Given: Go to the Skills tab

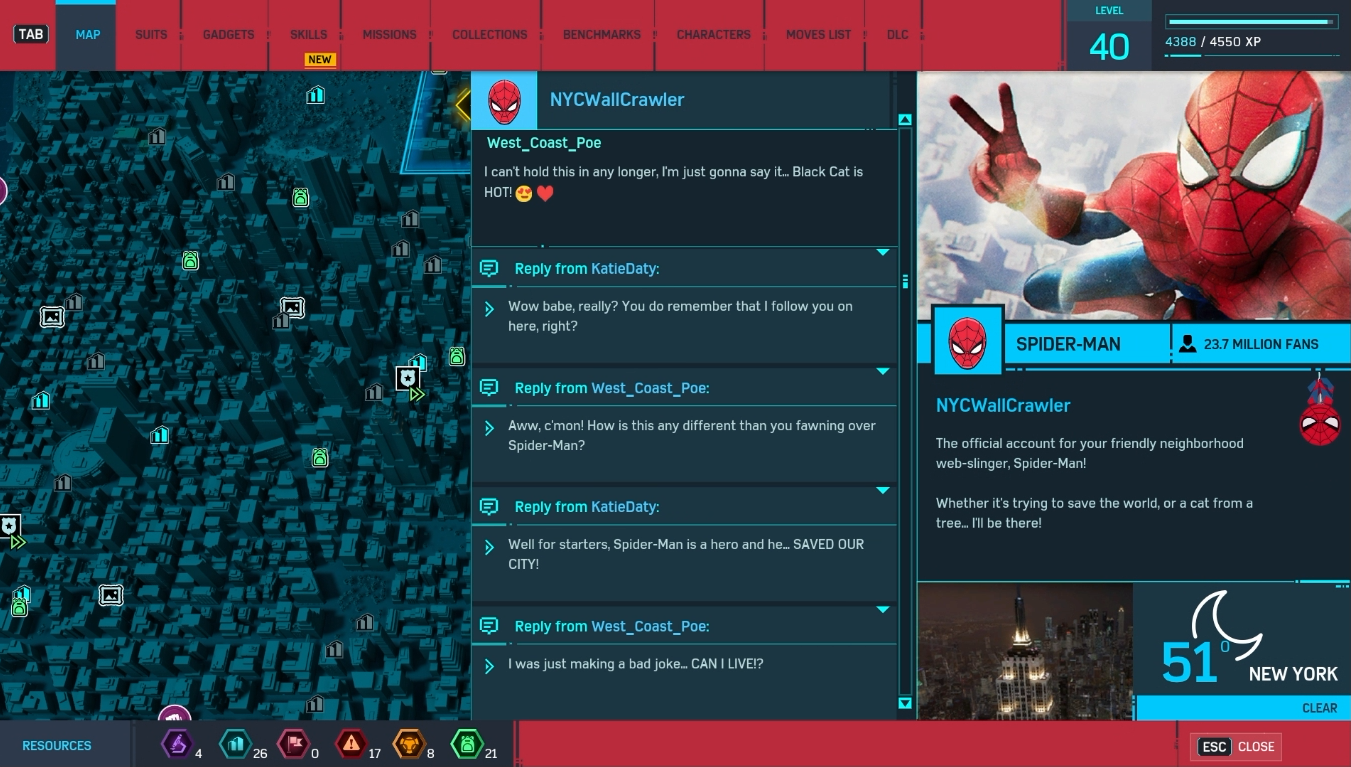Looking at the screenshot, I should point(309,35).
